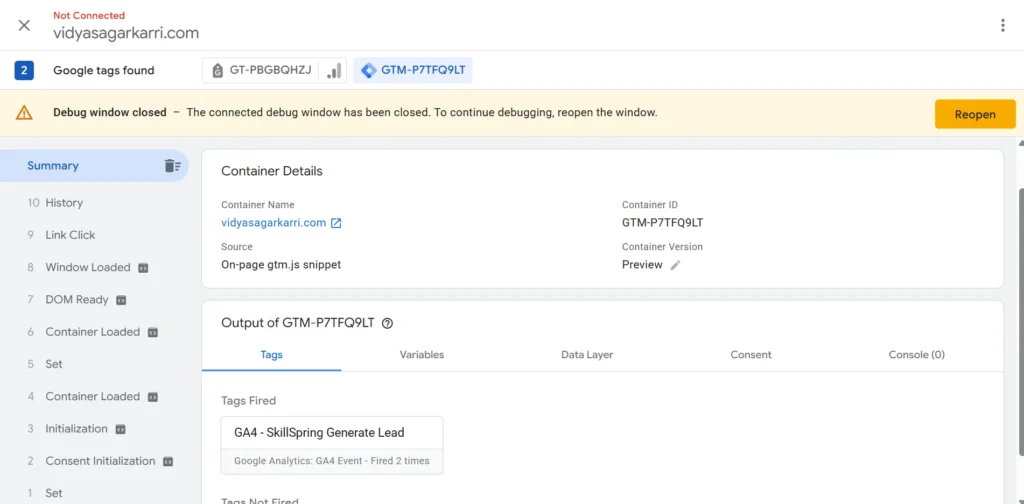Click code icon beside Container Loaded number 4
Viewport: 1024px width, 504px height.
pos(152,397)
